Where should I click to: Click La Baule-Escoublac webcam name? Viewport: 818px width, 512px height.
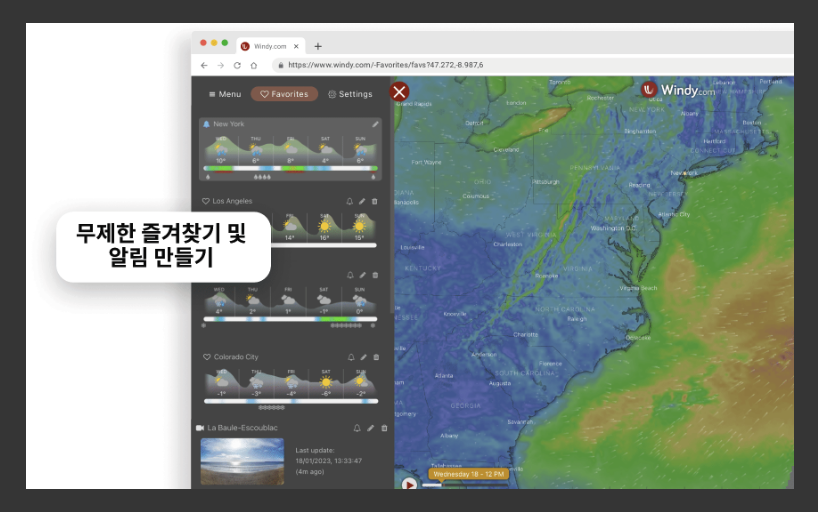[x=243, y=428]
